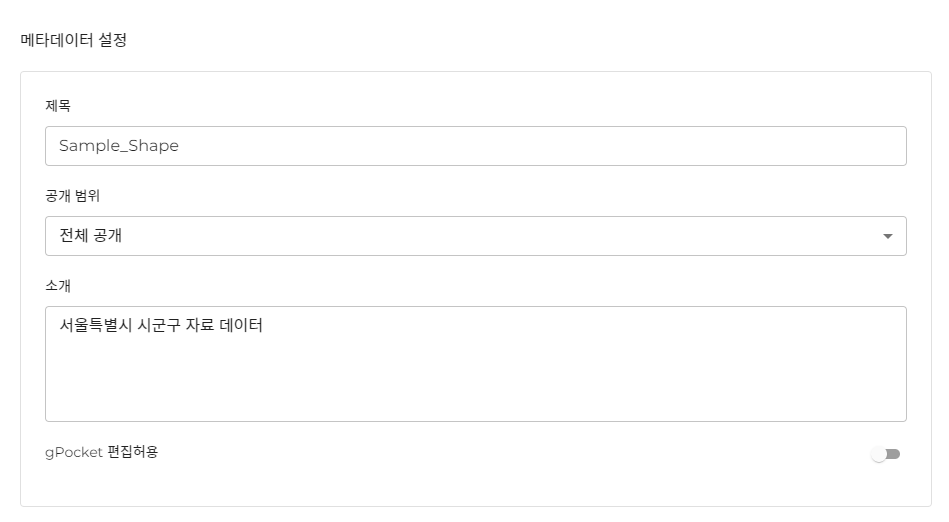
Task: Place cursor after Sample_Shape in title field
Action: (x=181, y=146)
